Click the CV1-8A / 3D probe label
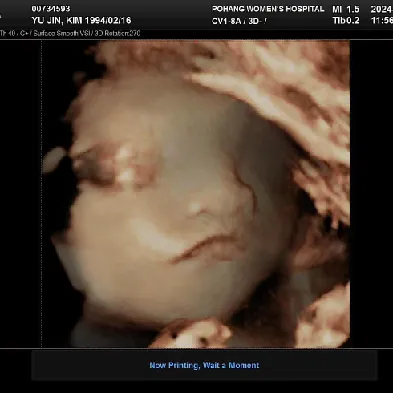The height and width of the screenshot is (393, 393). point(239,21)
